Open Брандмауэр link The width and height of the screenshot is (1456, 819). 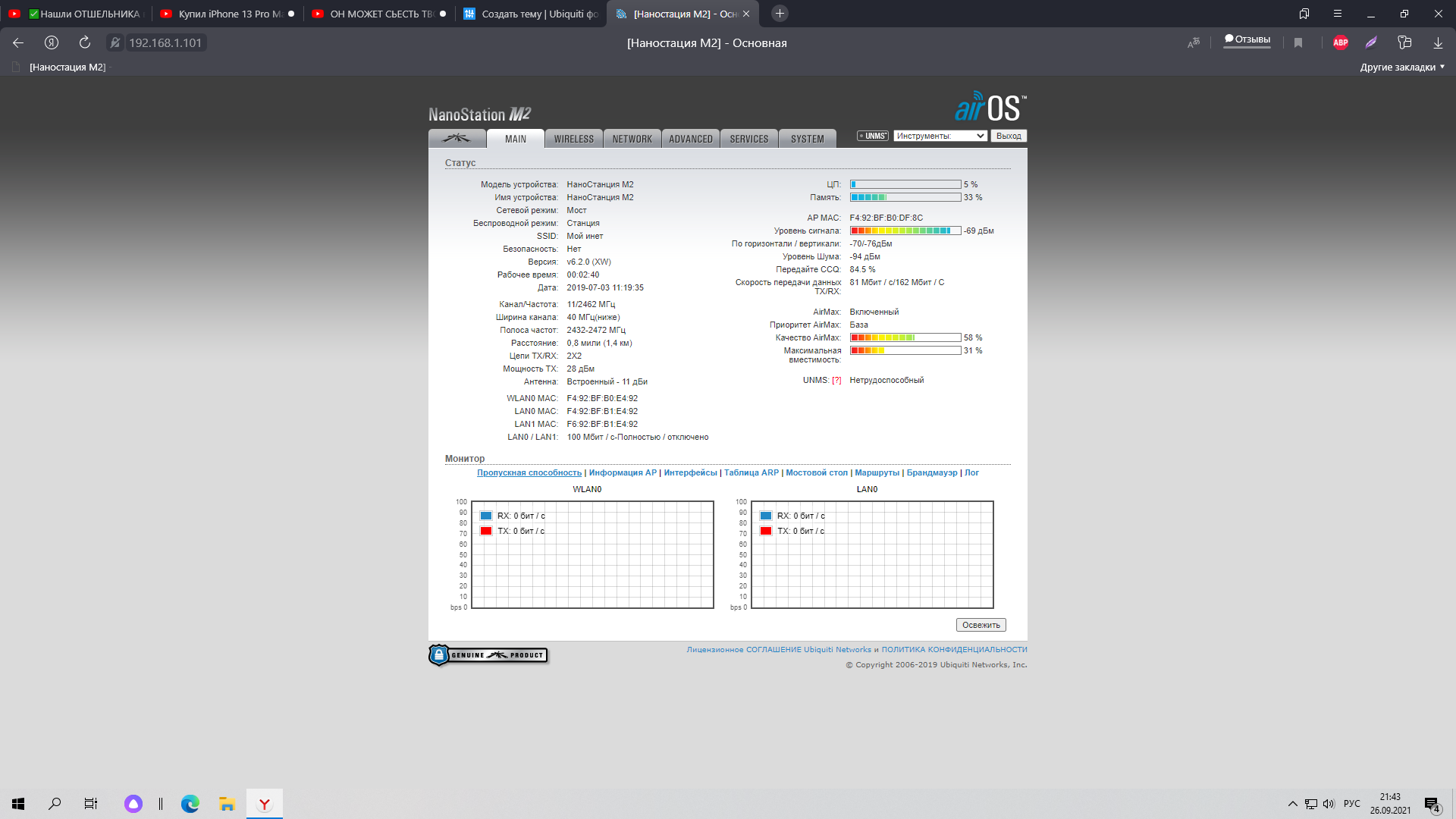[x=932, y=472]
